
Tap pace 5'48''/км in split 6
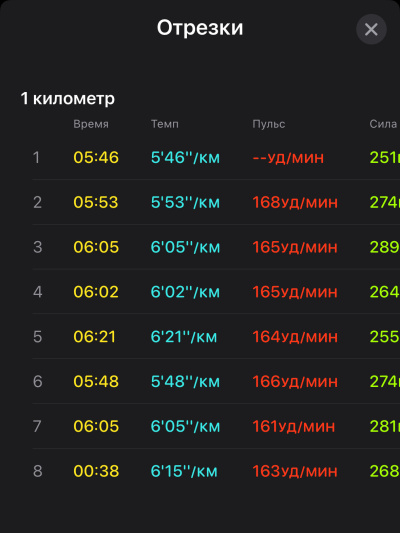[x=185, y=381]
